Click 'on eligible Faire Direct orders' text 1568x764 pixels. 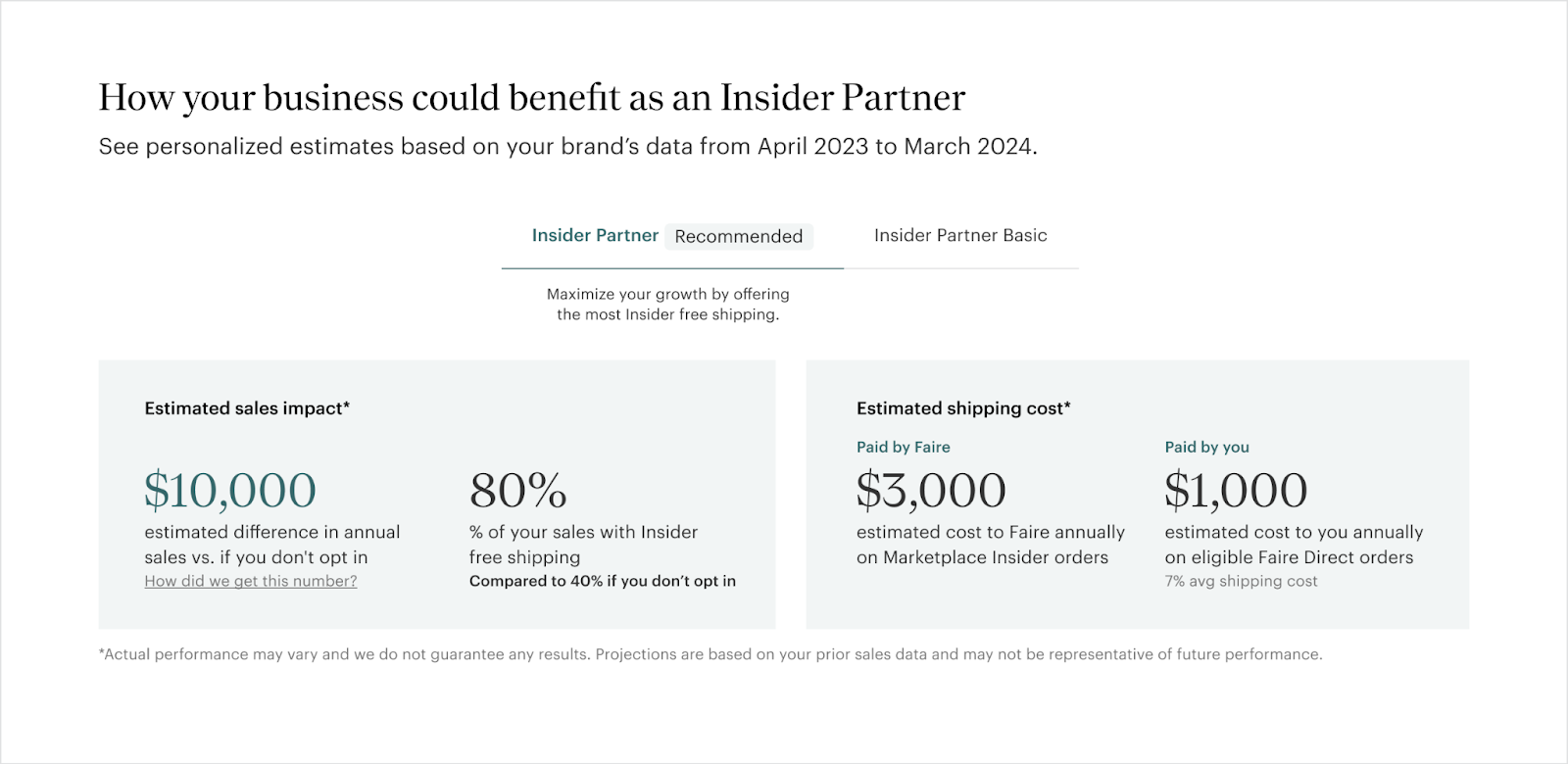pos(1289,557)
